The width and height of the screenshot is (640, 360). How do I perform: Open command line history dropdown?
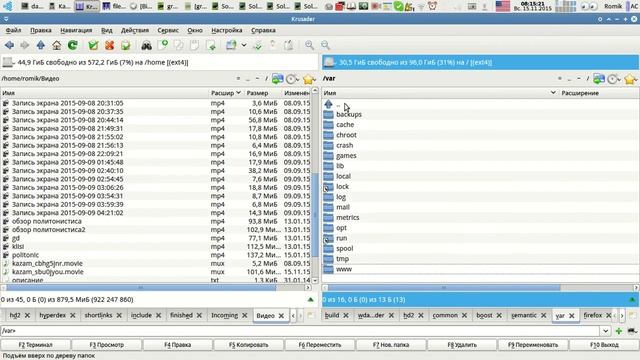[605, 331]
